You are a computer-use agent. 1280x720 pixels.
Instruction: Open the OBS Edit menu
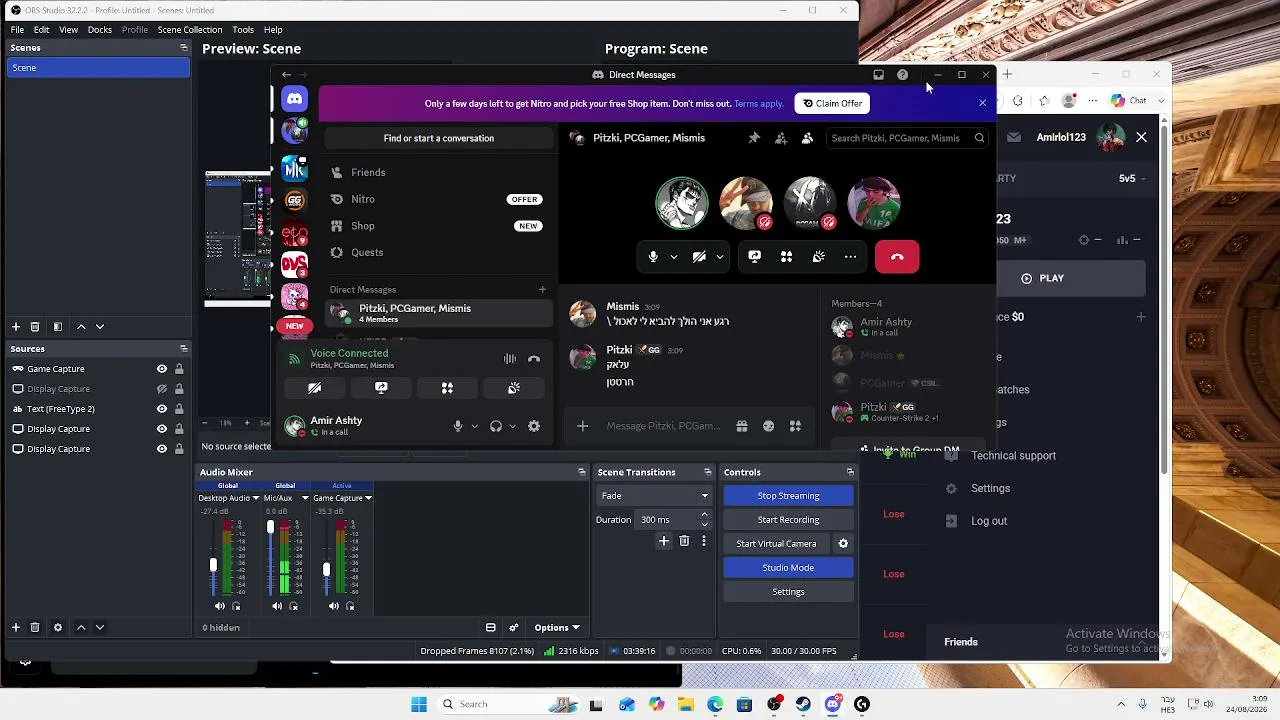coord(41,30)
